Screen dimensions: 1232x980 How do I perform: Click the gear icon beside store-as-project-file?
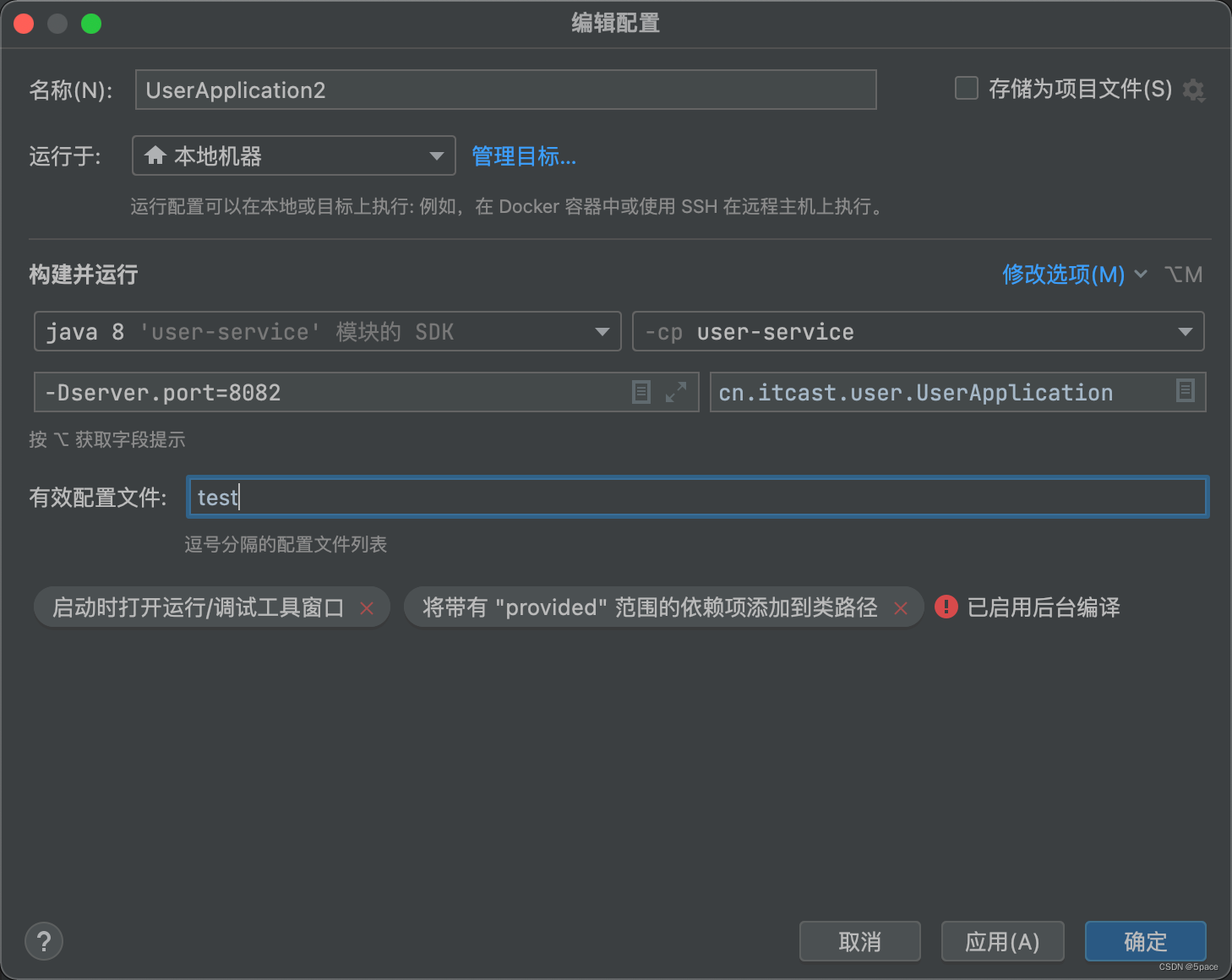click(x=1193, y=90)
